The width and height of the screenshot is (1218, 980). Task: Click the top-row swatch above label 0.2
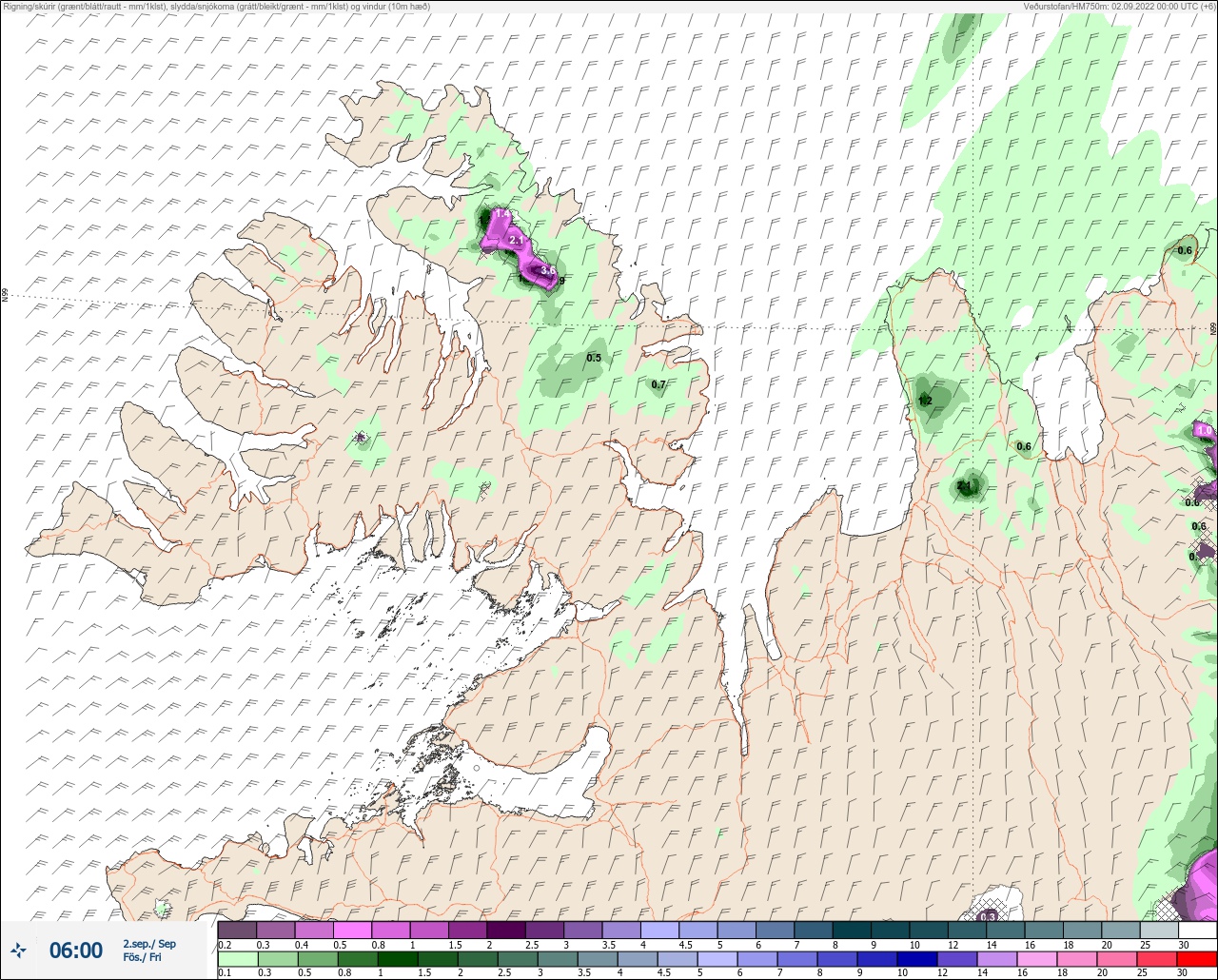237,930
